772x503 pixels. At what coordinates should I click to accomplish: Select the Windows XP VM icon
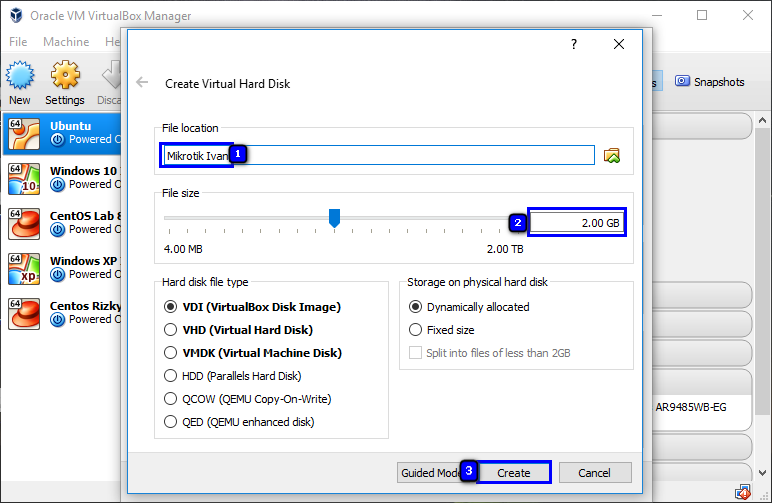tap(24, 268)
